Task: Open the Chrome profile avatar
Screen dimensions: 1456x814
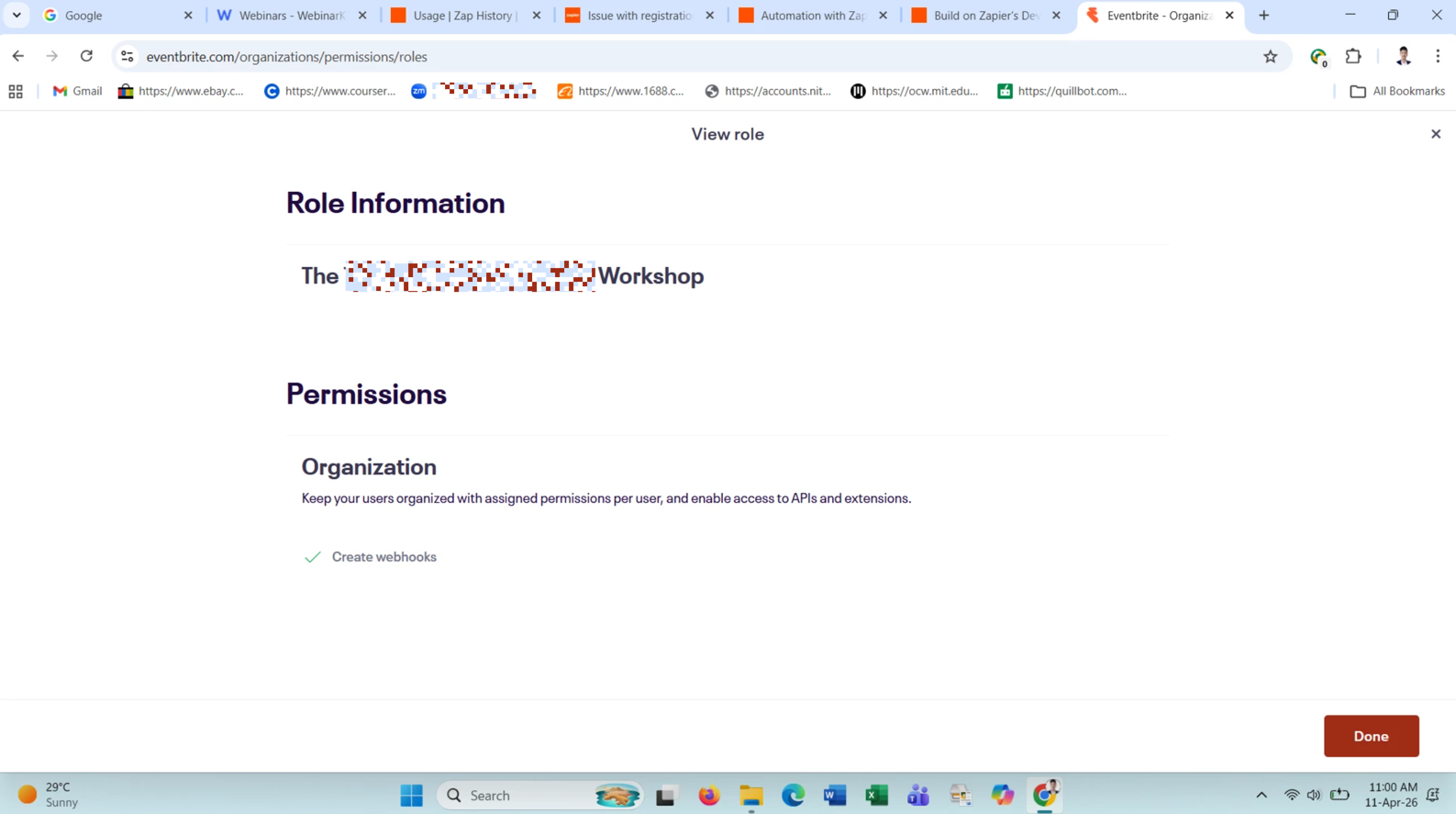Action: (1403, 57)
